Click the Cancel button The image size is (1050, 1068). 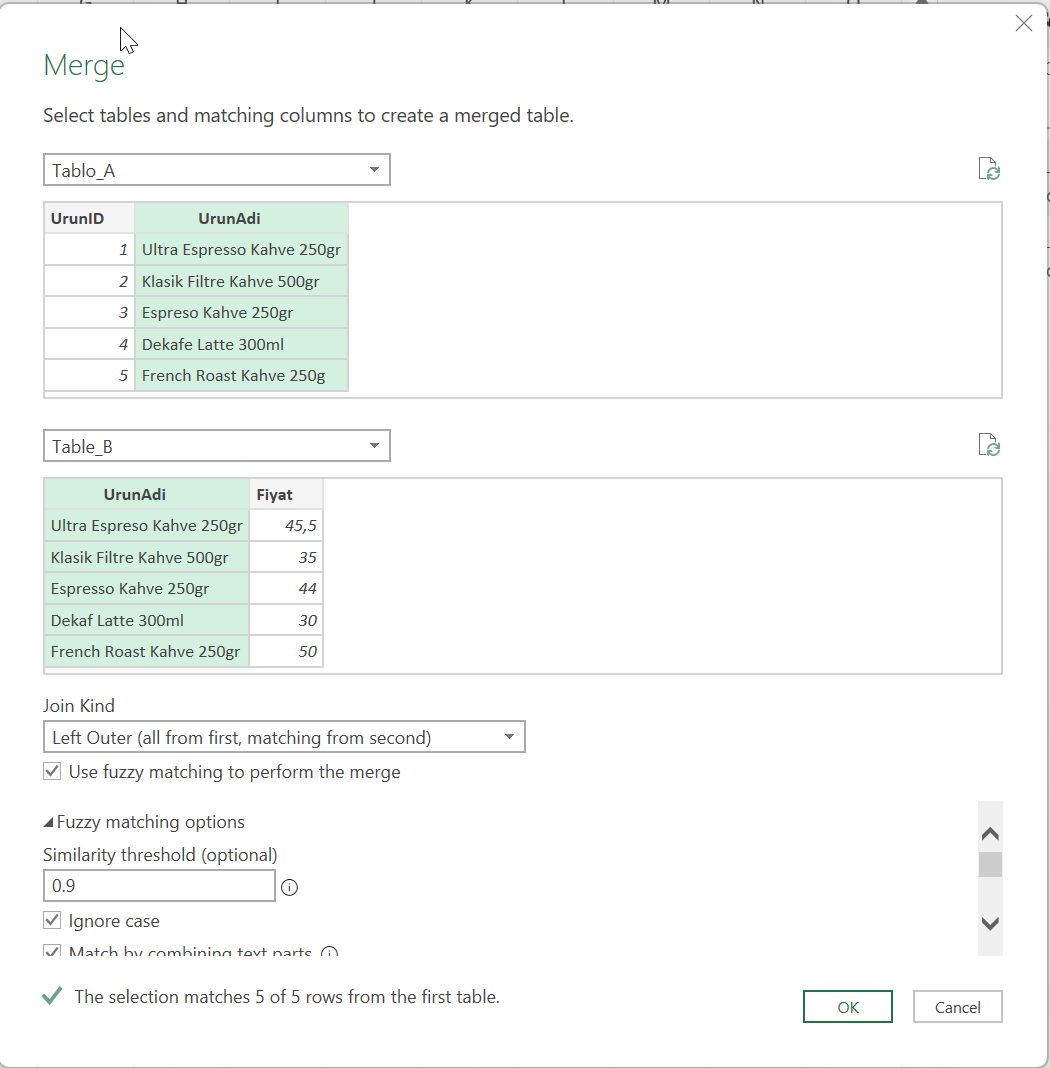click(x=957, y=1007)
